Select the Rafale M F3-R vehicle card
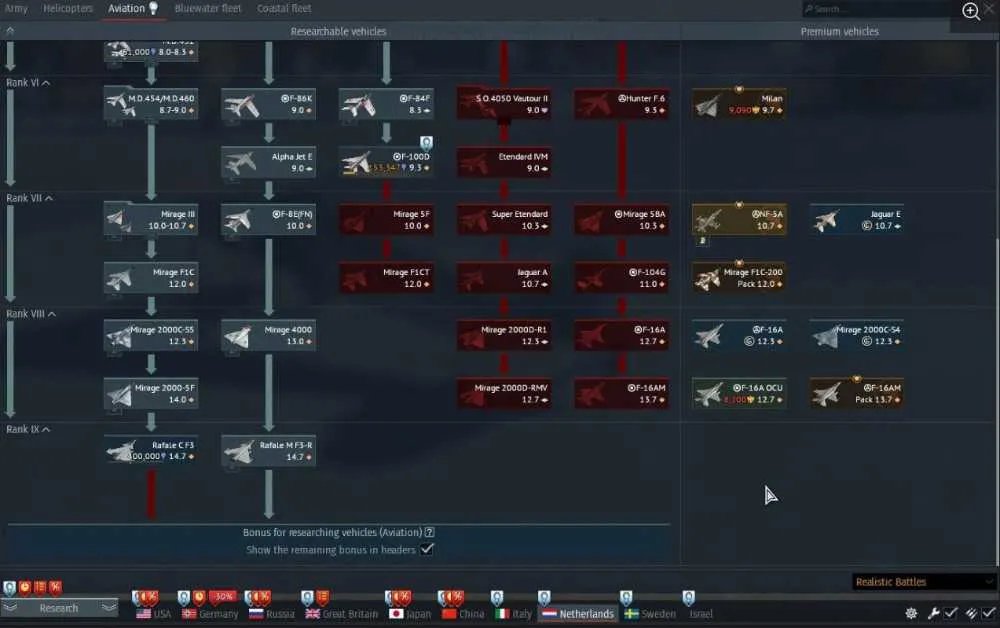The width and height of the screenshot is (1000, 628). (268, 451)
